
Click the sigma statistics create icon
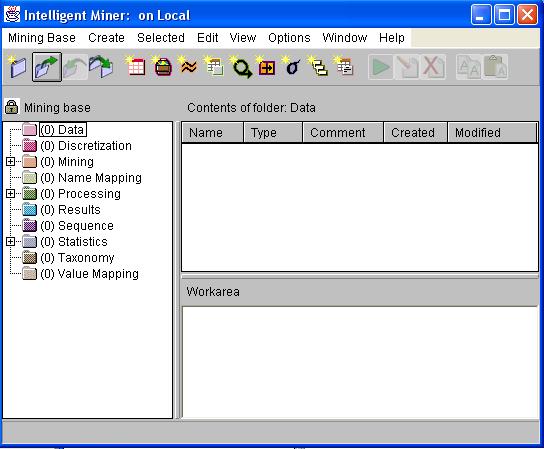(292, 67)
